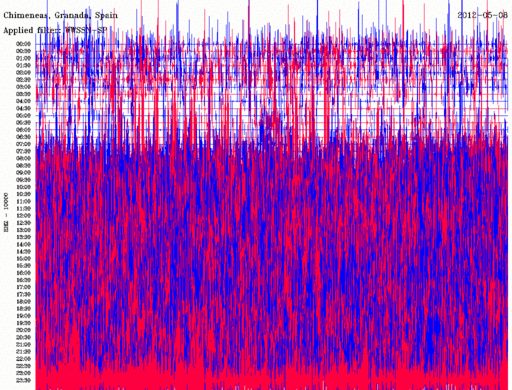Image resolution: width=512 pixels, height=390 pixels.
Task: Select the 07:00 time row label
Action: click(23, 144)
